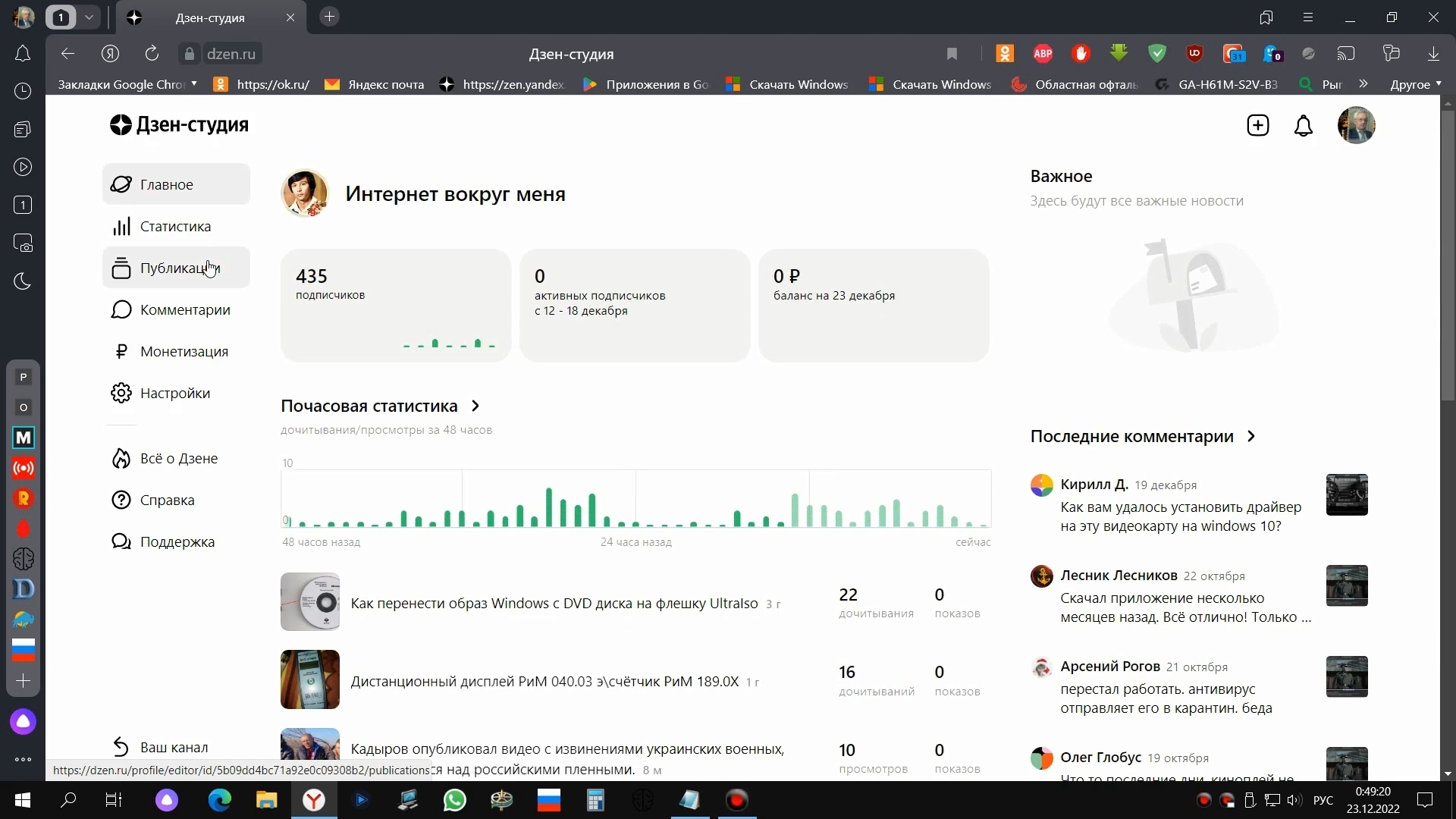The image size is (1456, 819).
Task: Open the tab list dropdown arrow
Action: click(x=89, y=17)
